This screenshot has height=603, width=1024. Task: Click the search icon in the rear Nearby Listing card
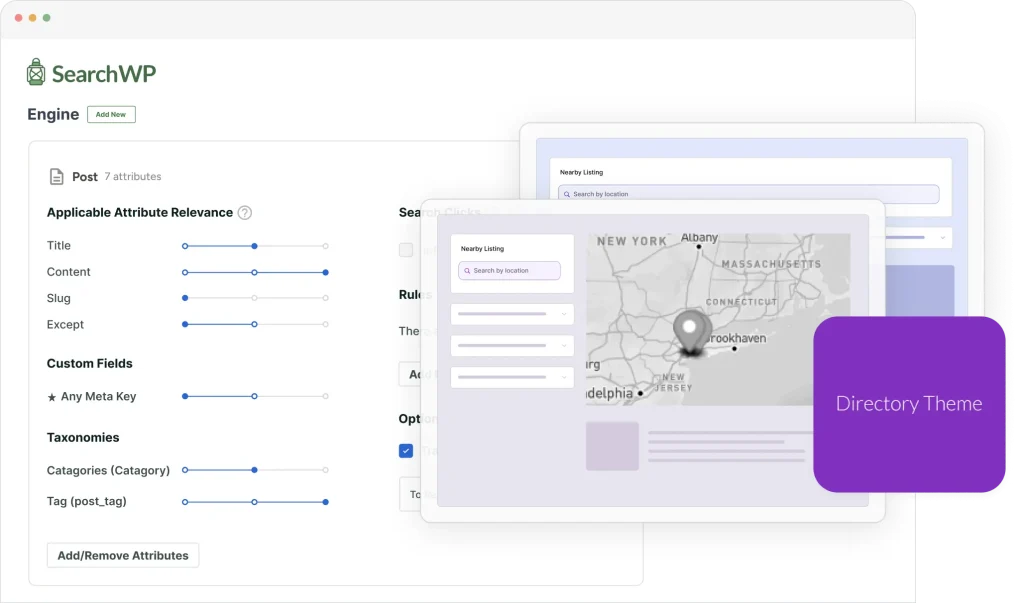(x=567, y=194)
